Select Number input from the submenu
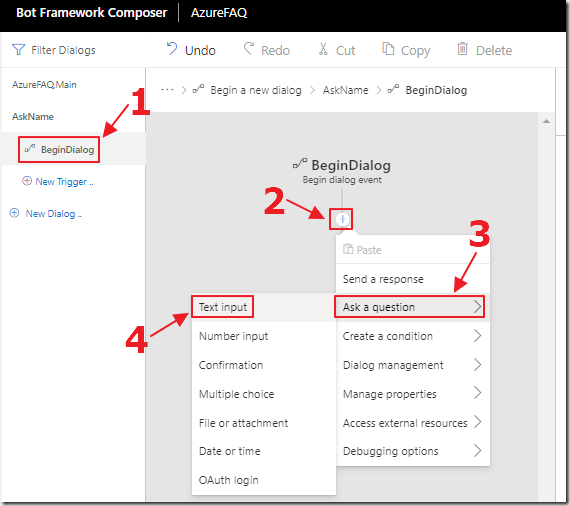The image size is (570, 506). tap(264, 336)
